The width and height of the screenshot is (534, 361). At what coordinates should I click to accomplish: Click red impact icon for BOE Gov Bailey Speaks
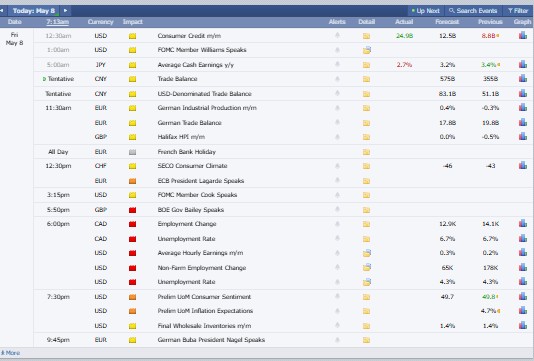(x=132, y=210)
